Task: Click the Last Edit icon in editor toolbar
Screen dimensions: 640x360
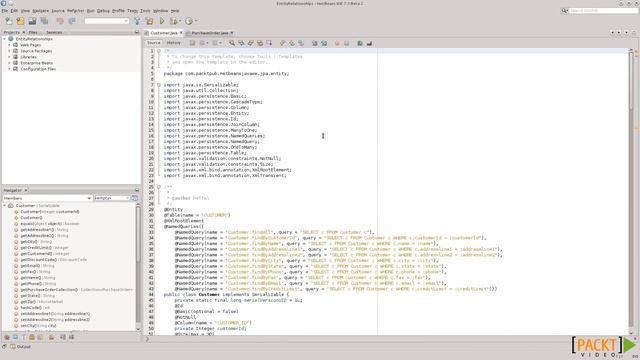Action: coord(193,43)
